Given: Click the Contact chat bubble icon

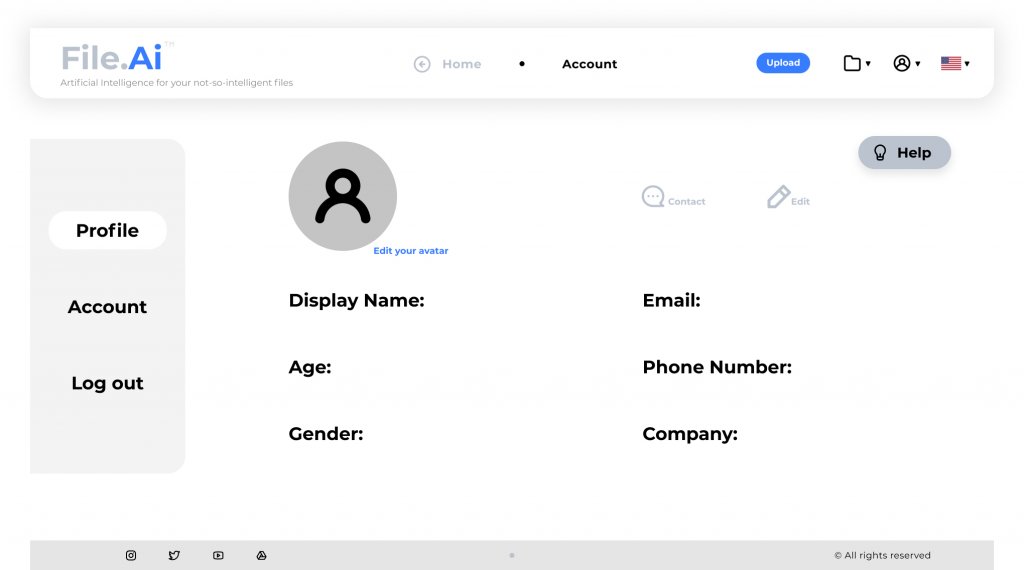Looking at the screenshot, I should [x=653, y=197].
